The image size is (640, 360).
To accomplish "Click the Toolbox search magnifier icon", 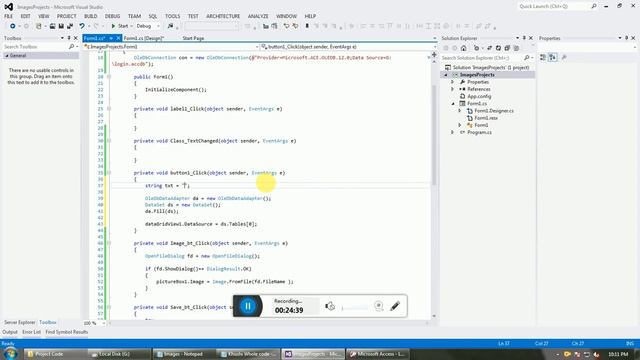I will (71, 47).
